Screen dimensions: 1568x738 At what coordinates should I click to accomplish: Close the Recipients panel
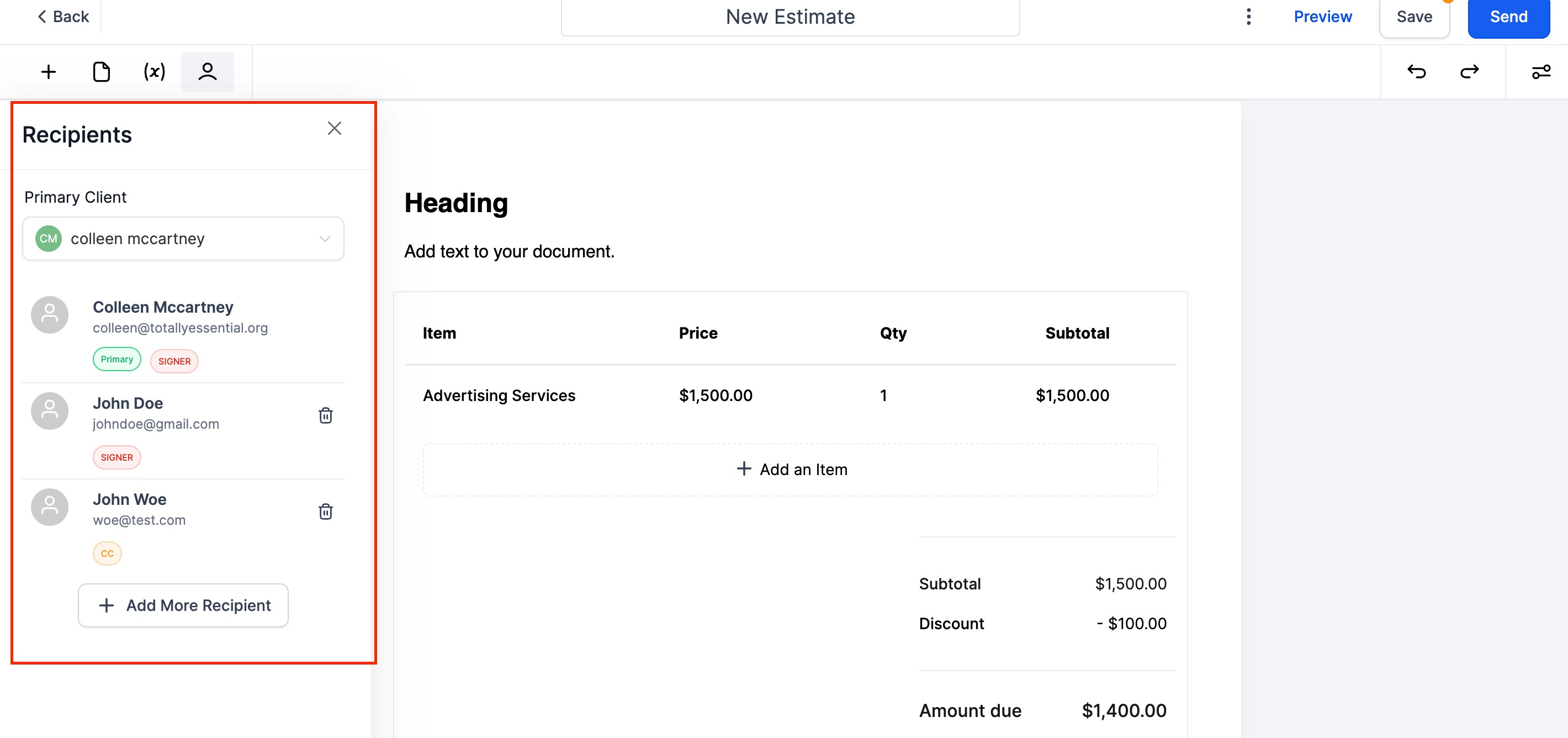point(334,129)
